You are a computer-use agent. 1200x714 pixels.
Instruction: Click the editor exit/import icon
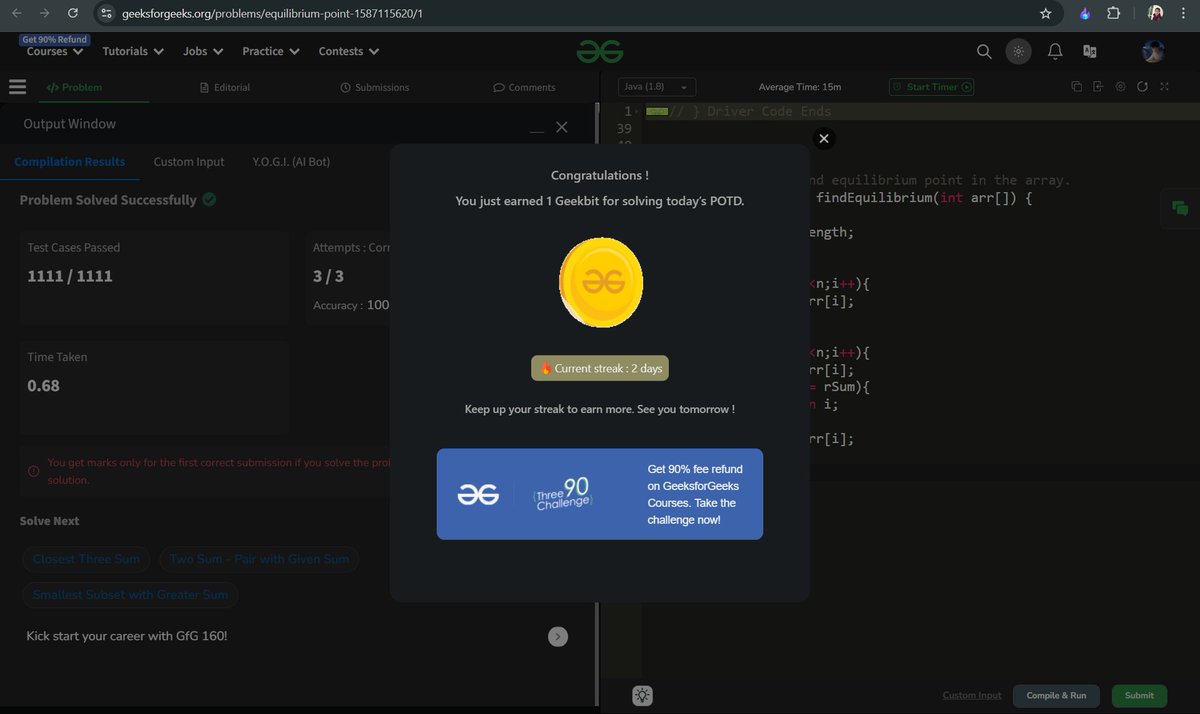click(1098, 87)
